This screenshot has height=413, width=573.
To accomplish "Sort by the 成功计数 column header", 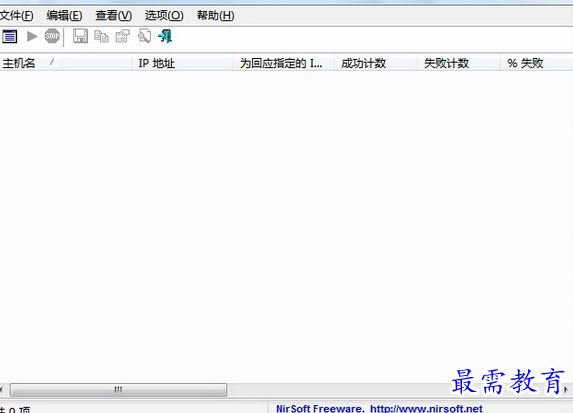I will [x=376, y=63].
